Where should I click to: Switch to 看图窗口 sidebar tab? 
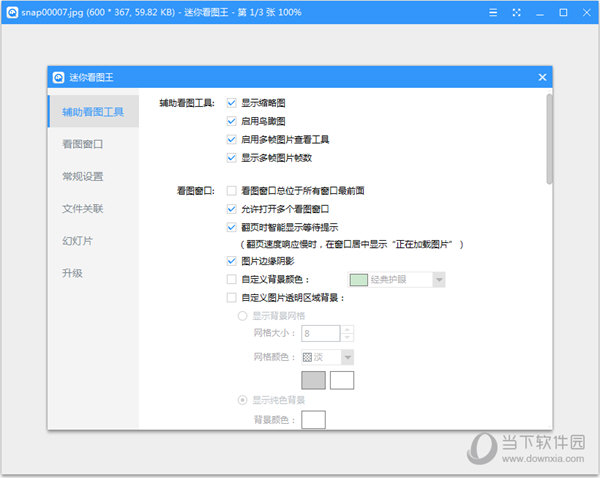click(93, 144)
